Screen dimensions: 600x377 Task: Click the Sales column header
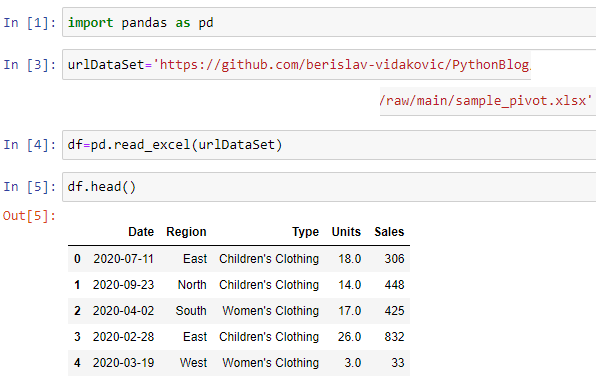point(389,232)
